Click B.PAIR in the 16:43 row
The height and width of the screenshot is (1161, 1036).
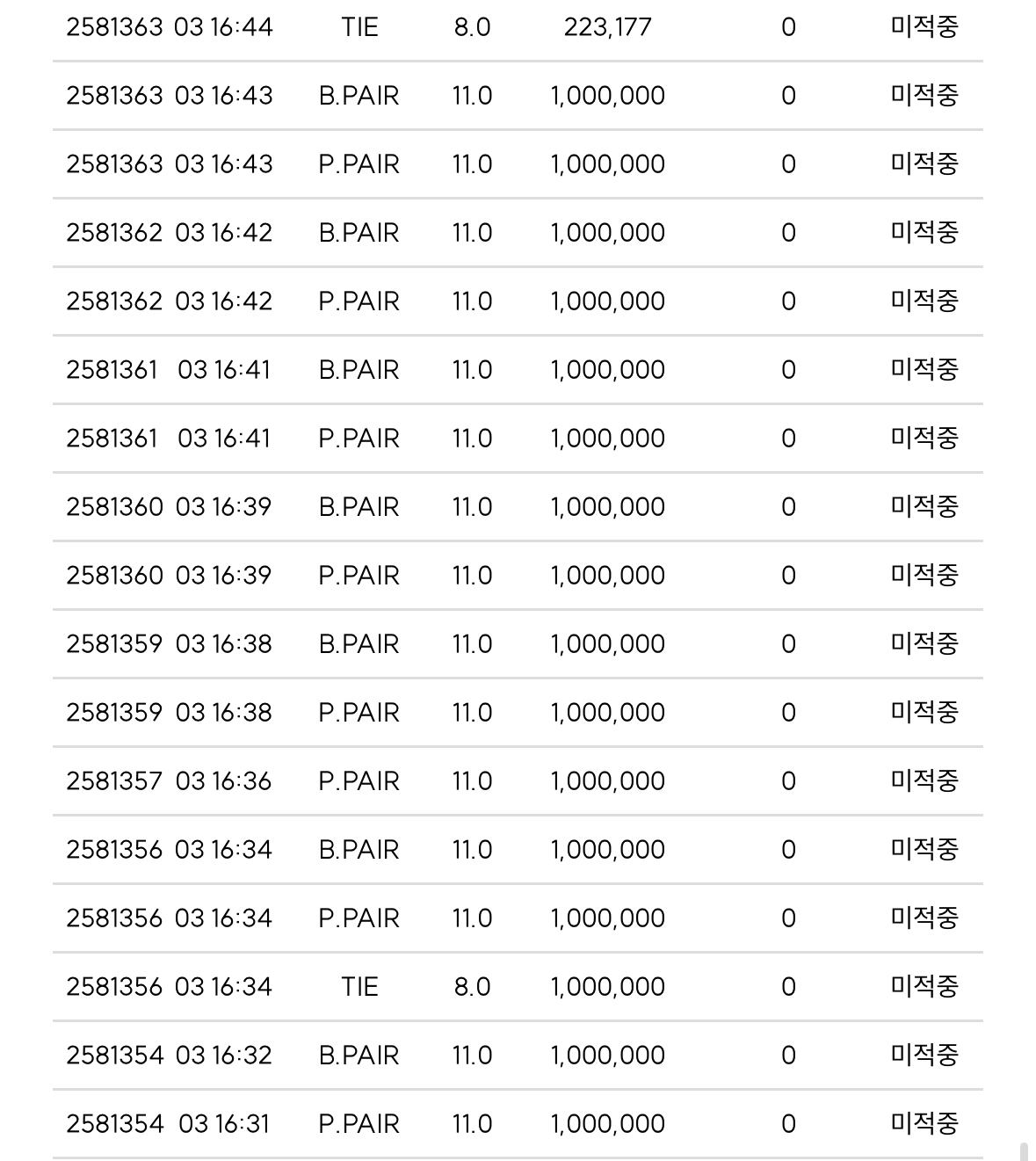359,96
